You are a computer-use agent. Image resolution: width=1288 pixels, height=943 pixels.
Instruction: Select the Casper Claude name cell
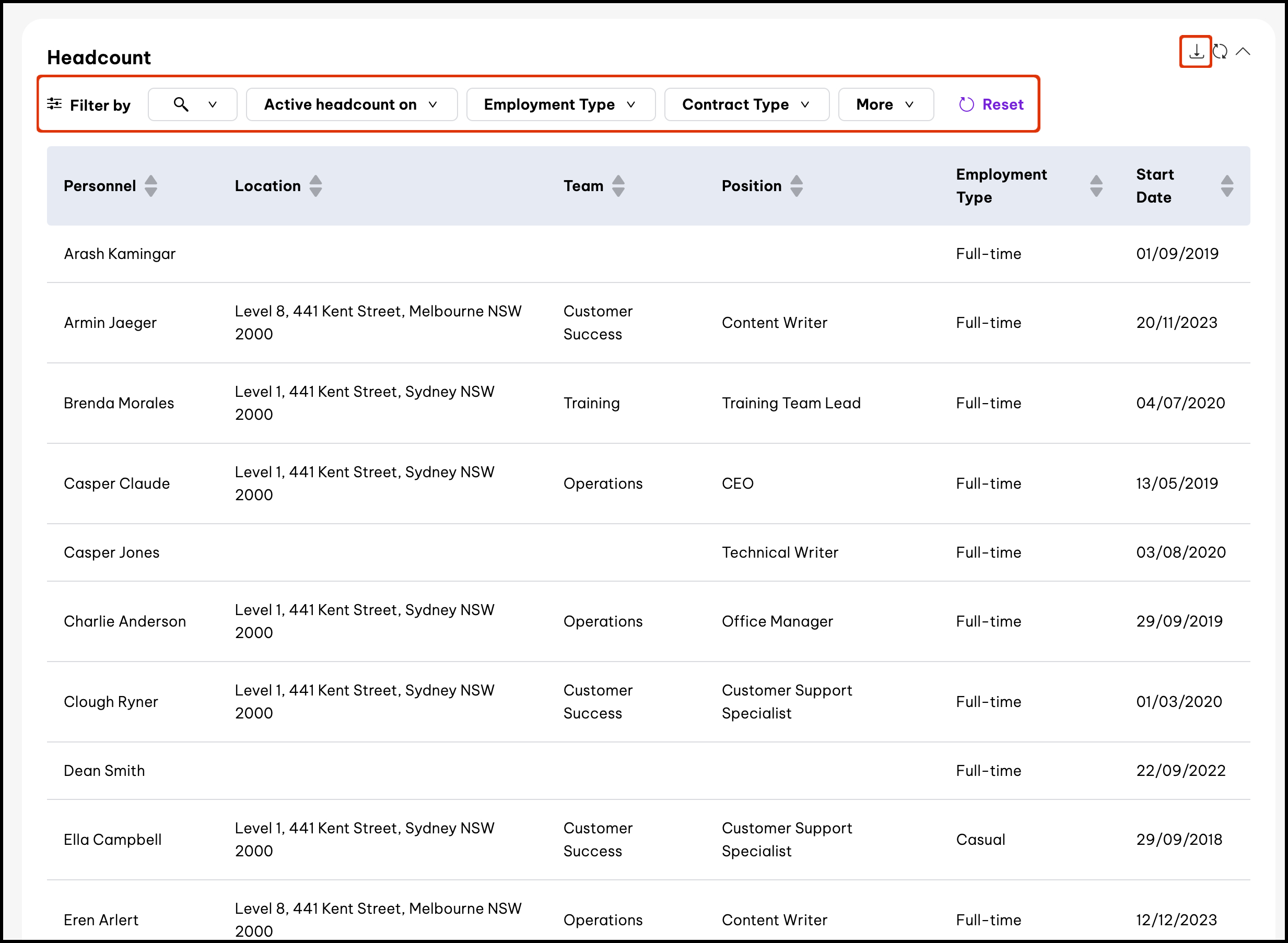pyautogui.click(x=117, y=484)
